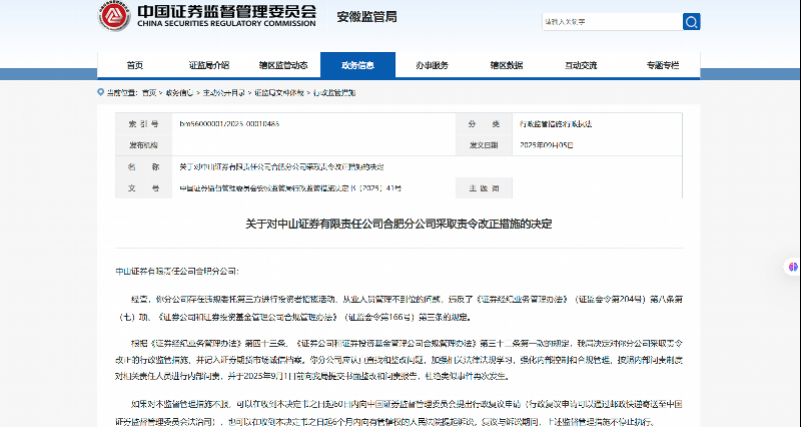Click into the keyword search input field
This screenshot has width=801, height=427.
point(612,21)
